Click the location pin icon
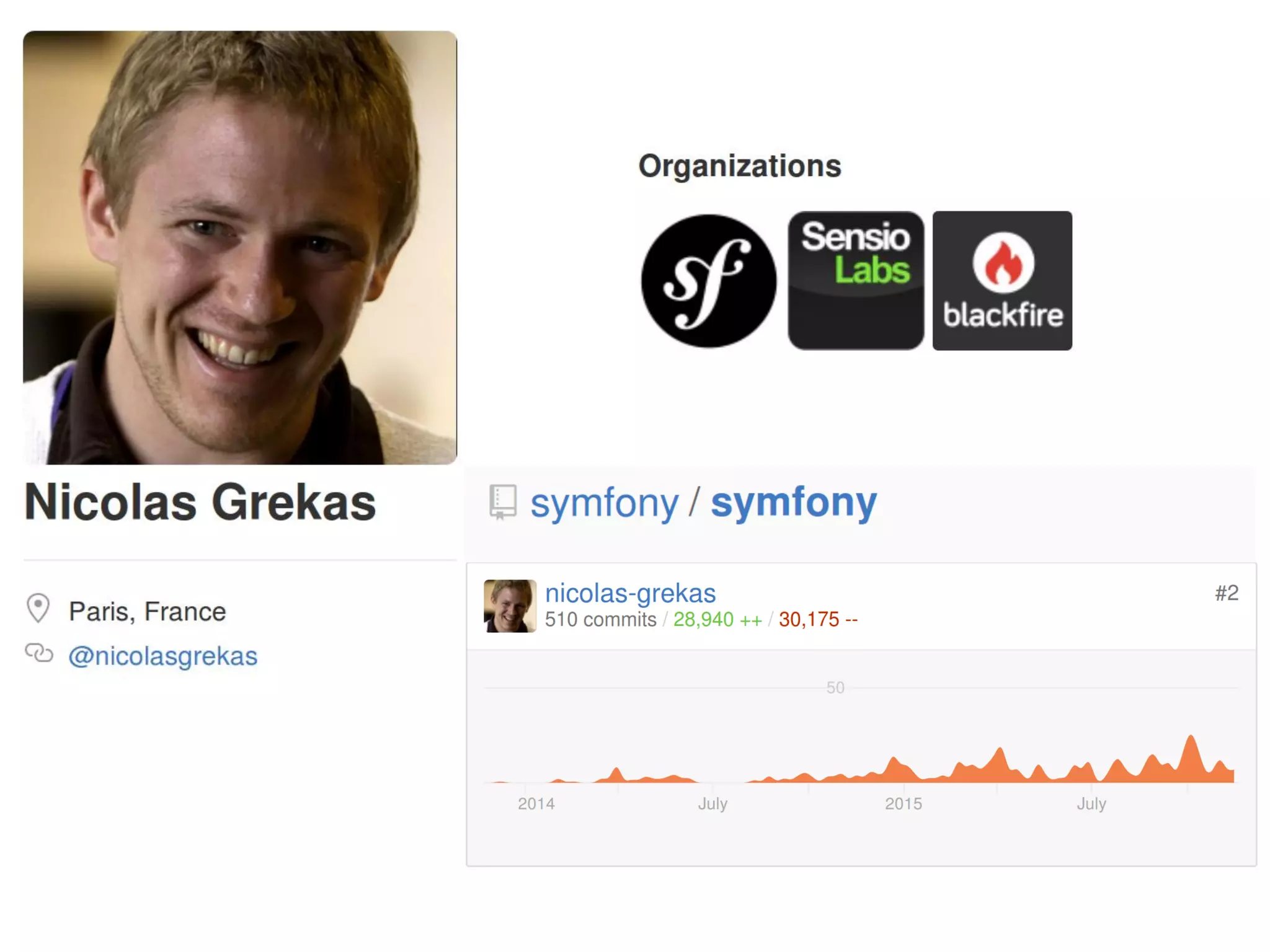Screen dimensions: 1270x952 tap(38, 608)
